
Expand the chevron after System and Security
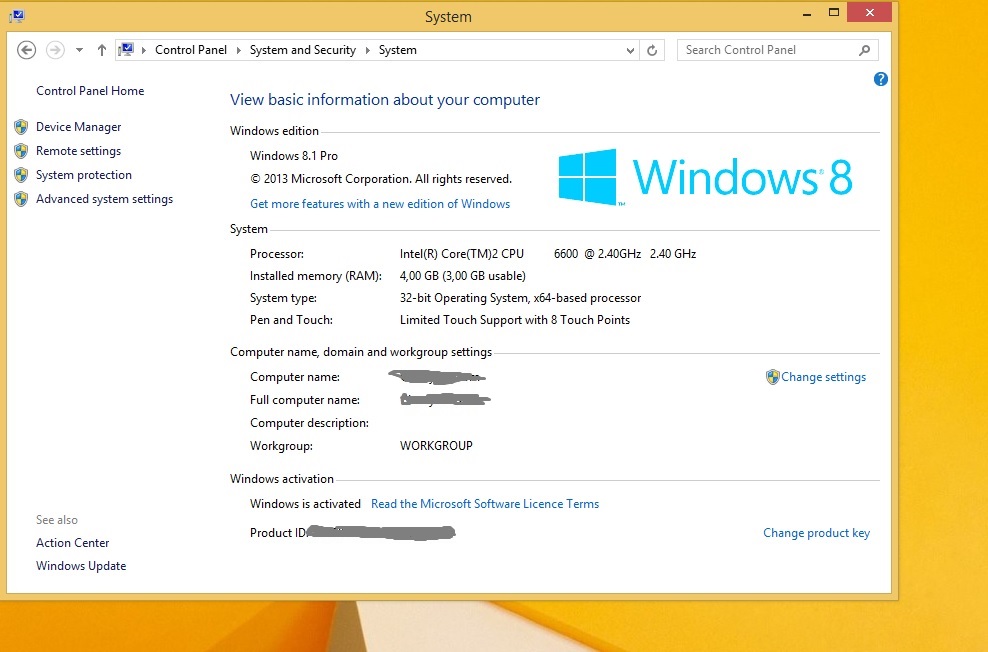coord(368,50)
